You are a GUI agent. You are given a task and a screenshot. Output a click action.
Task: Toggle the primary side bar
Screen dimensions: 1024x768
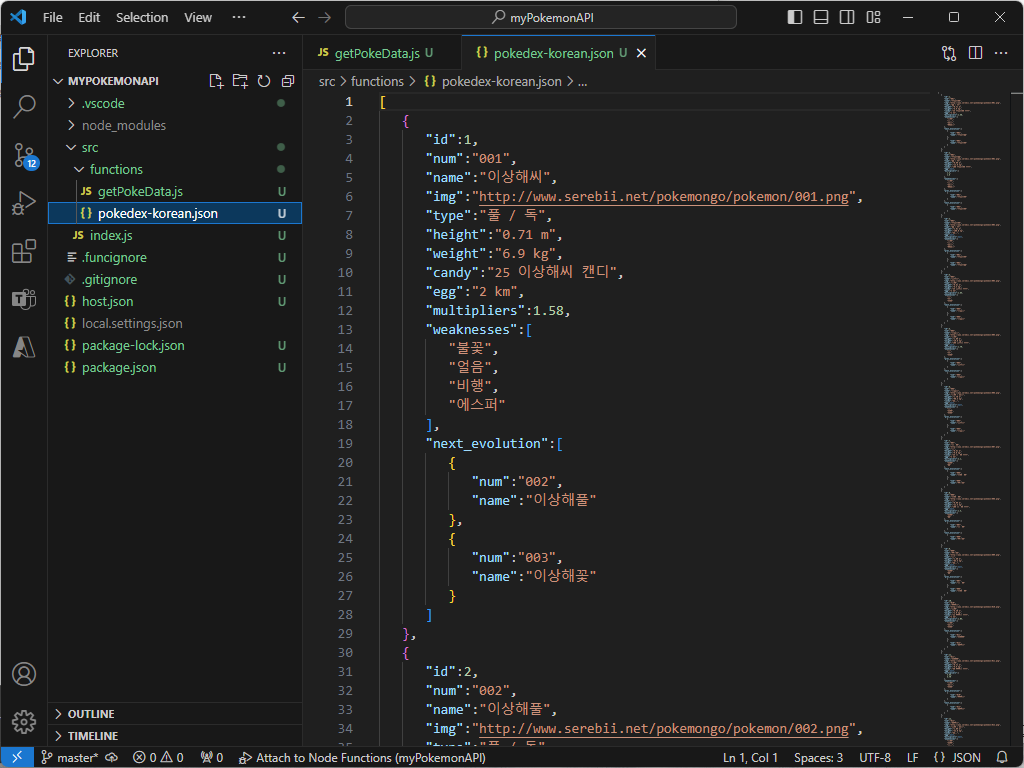(x=795, y=18)
